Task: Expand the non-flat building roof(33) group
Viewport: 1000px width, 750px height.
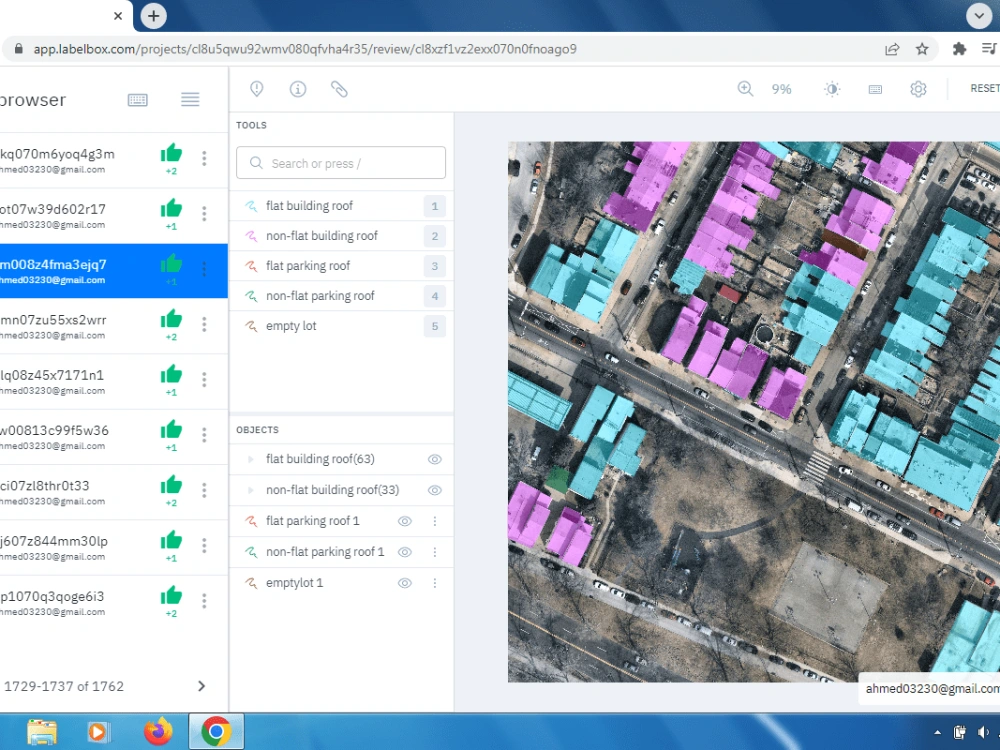Action: 252,490
